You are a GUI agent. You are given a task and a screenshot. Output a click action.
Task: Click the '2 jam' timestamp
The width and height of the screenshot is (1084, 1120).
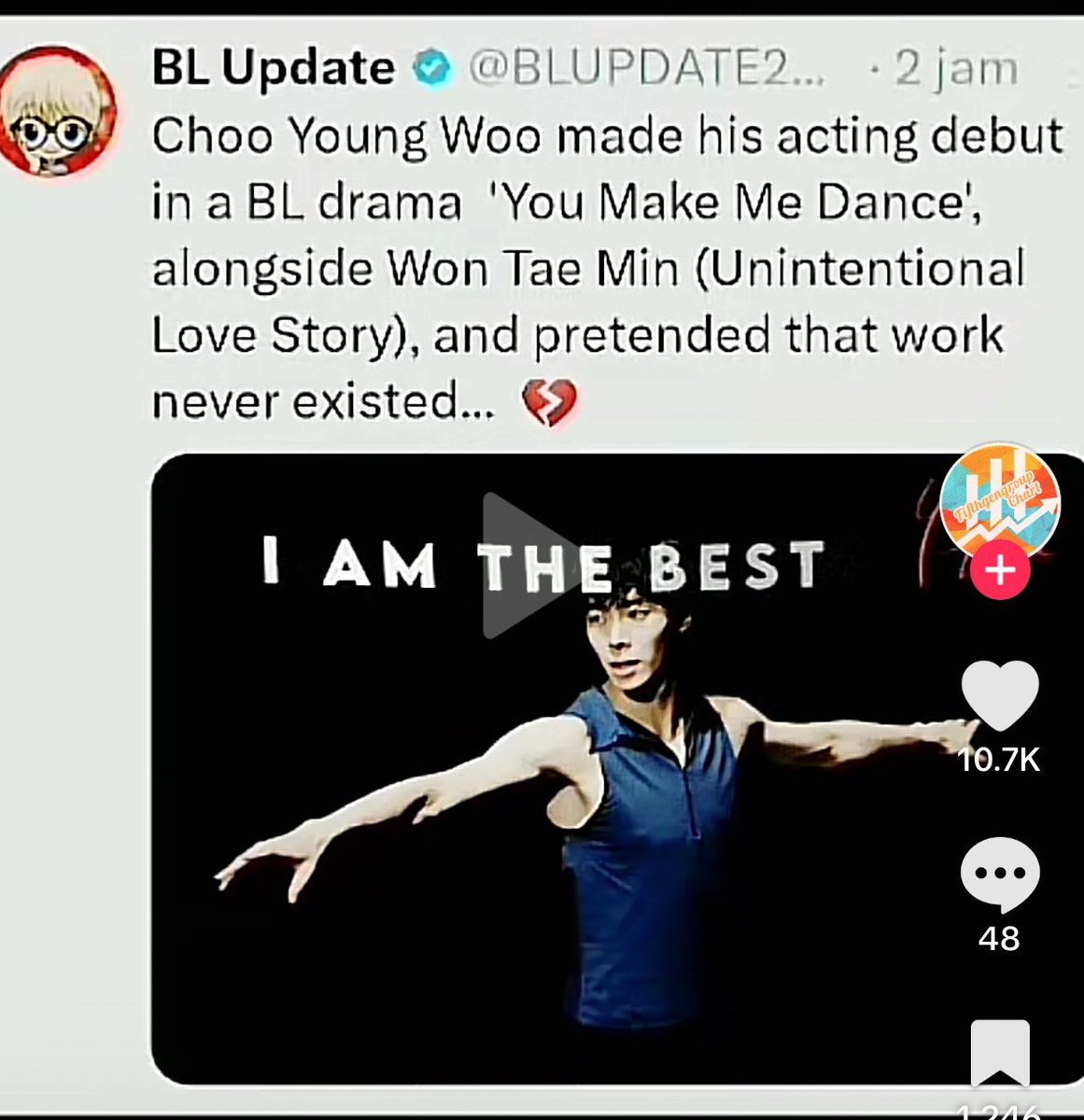click(954, 68)
